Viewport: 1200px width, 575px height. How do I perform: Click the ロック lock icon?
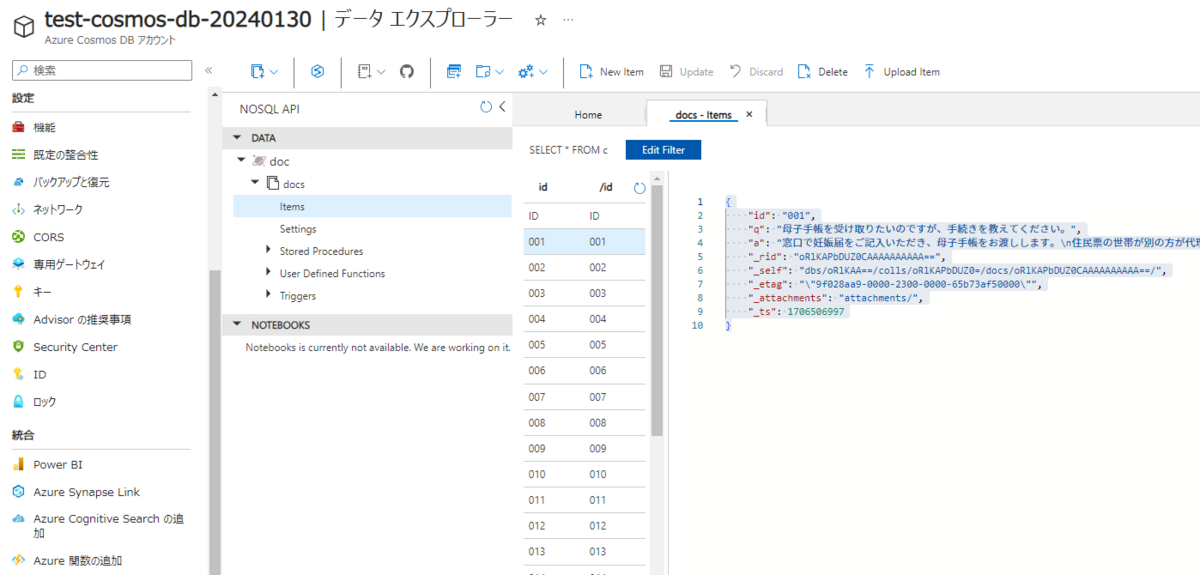pos(18,401)
